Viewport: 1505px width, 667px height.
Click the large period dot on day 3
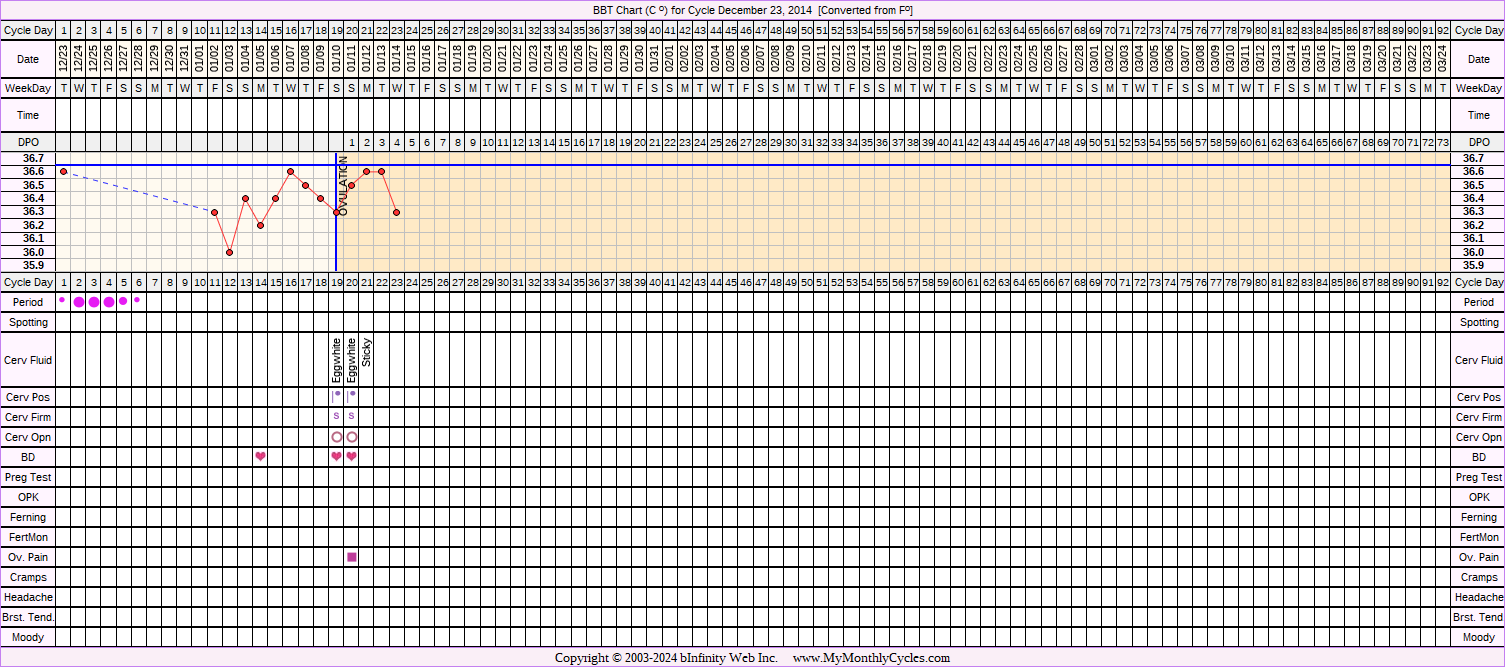[x=94, y=302]
